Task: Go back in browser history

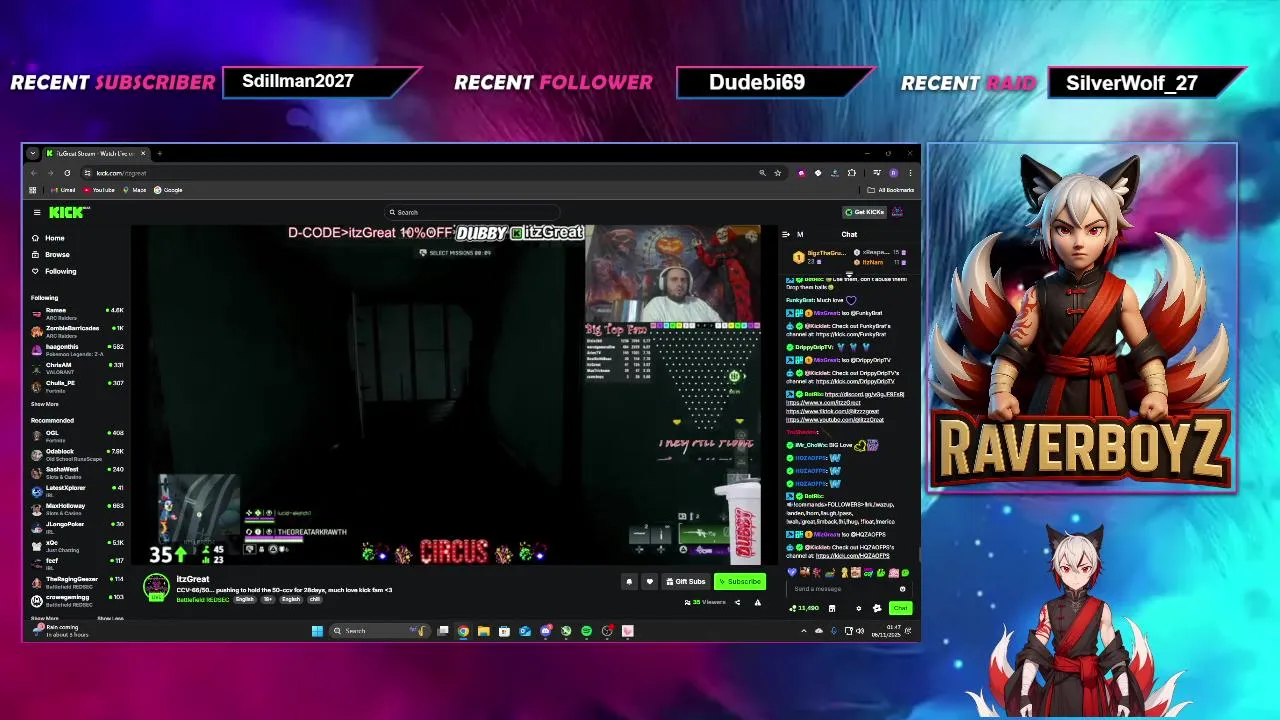Action: point(34,173)
